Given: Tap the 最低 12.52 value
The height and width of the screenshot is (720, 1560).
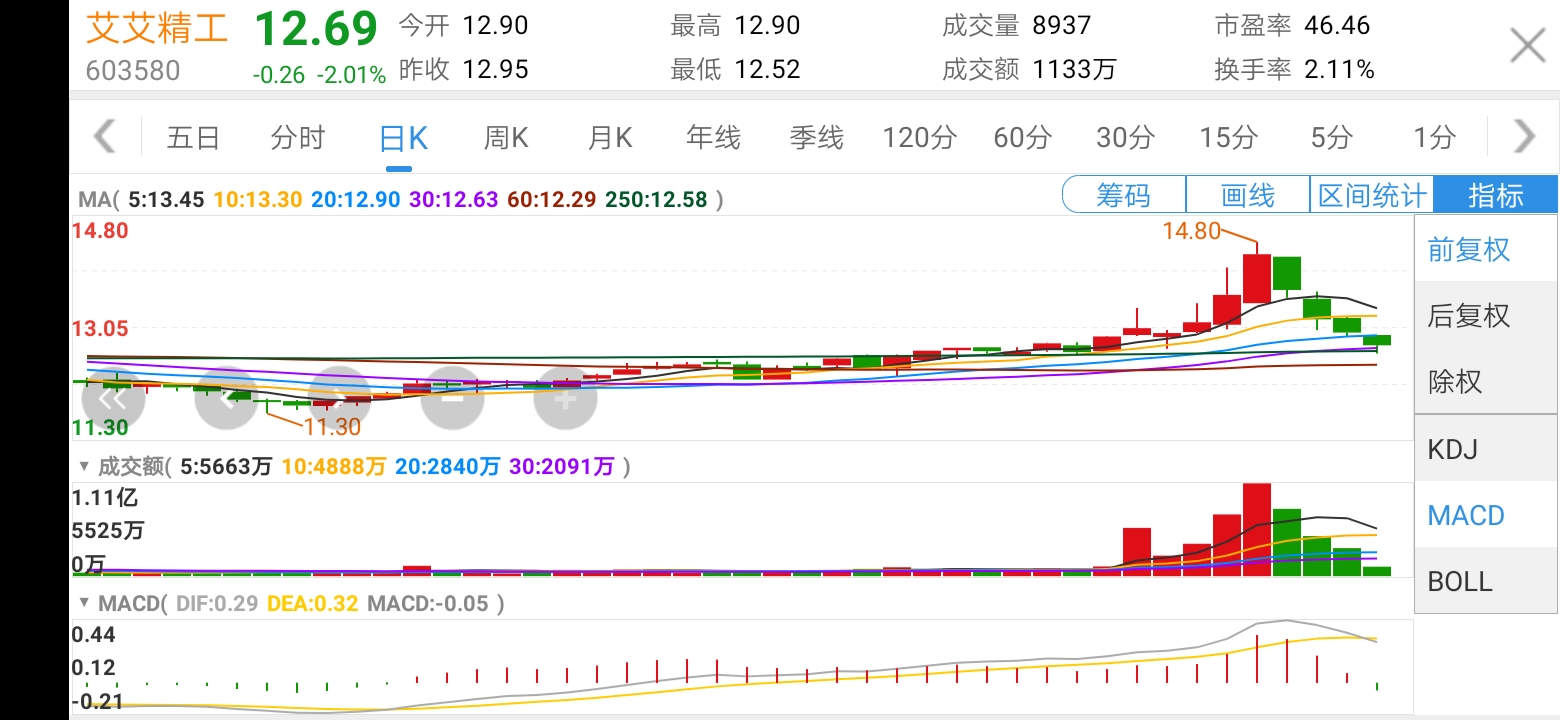Looking at the screenshot, I should coord(767,69).
